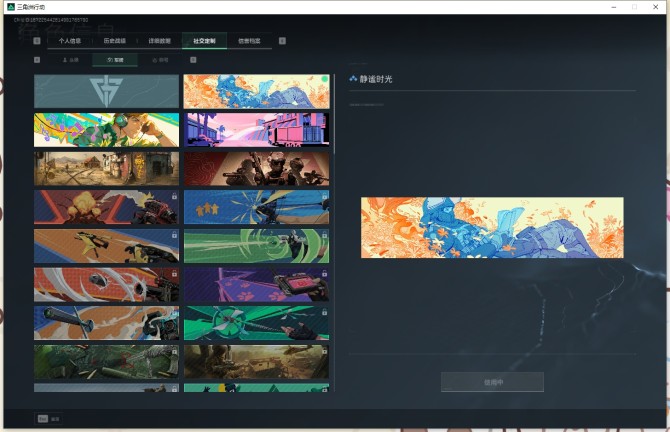Click the blue icon beside 静谧时光 title
This screenshot has width=670, height=432.
[353, 79]
